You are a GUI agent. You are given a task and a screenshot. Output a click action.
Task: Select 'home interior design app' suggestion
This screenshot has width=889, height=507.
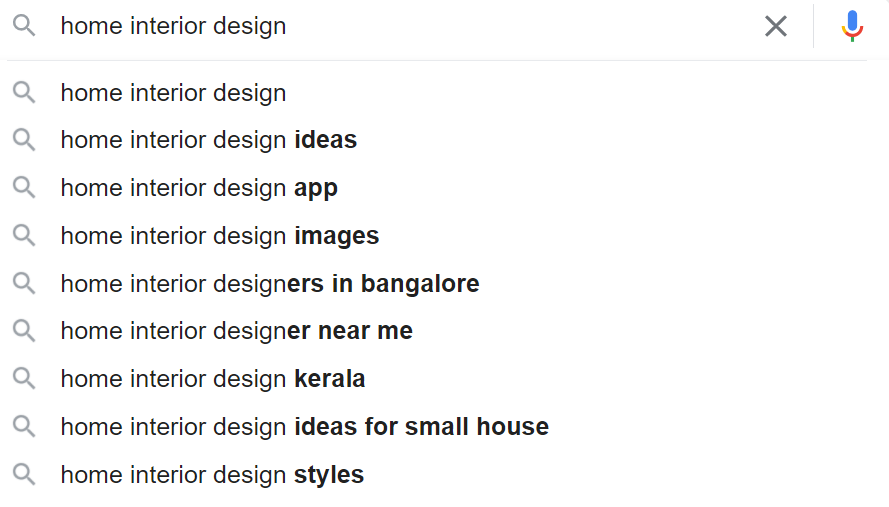coord(199,188)
